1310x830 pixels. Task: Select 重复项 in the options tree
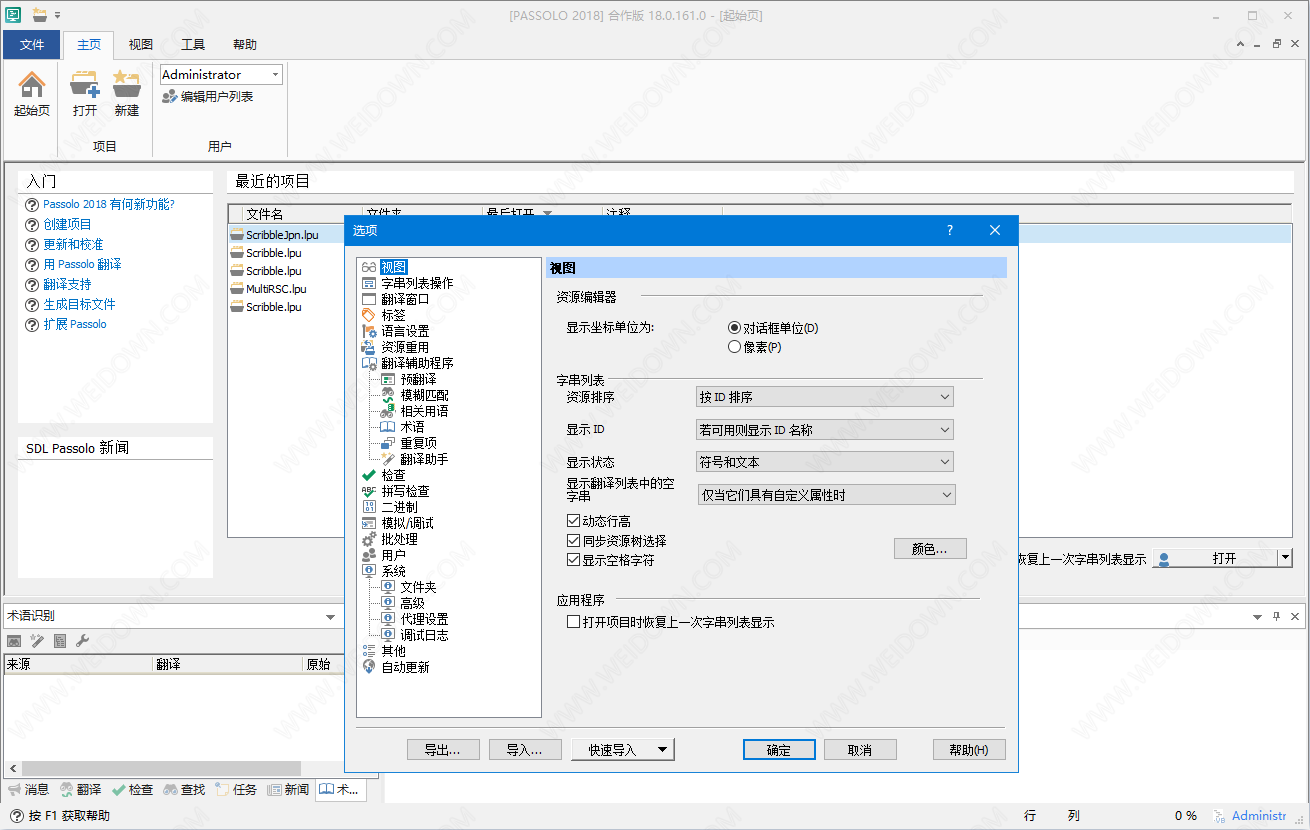pyautogui.click(x=418, y=443)
